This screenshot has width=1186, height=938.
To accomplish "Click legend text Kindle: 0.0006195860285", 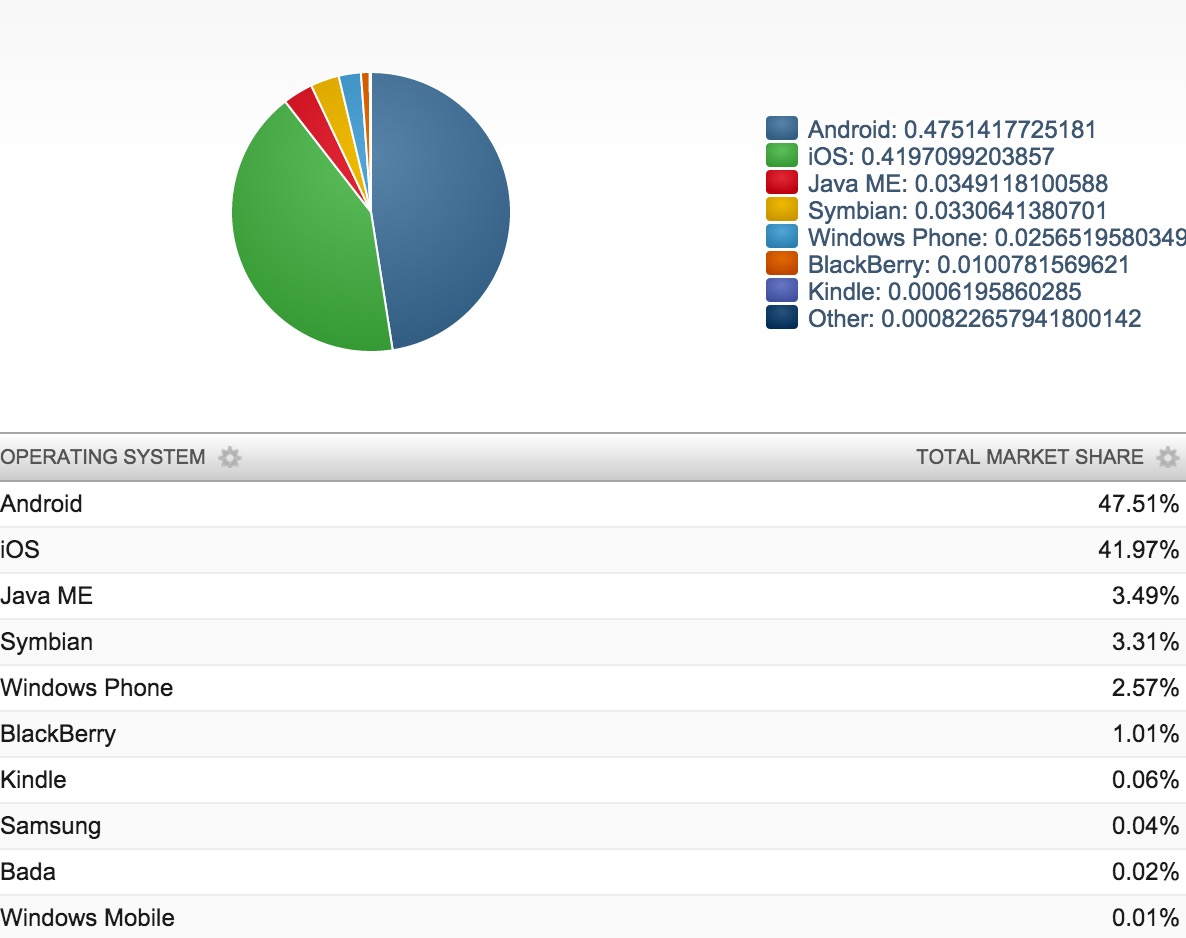I will point(944,292).
